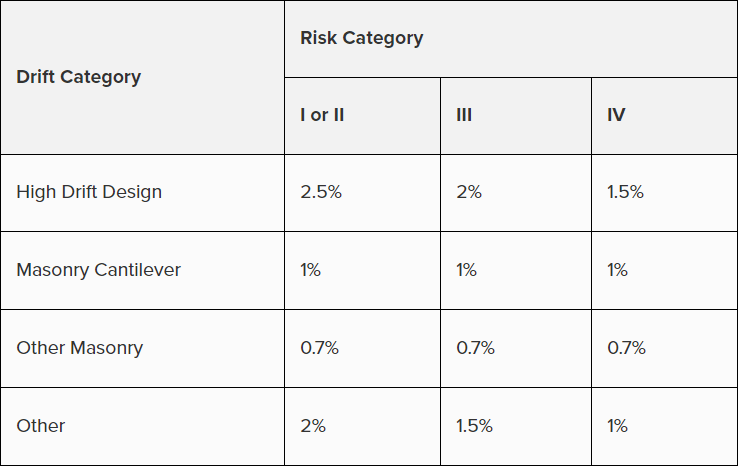This screenshot has height=466, width=738.
Task: Click the Risk Category IV column header
Action: 616,115
